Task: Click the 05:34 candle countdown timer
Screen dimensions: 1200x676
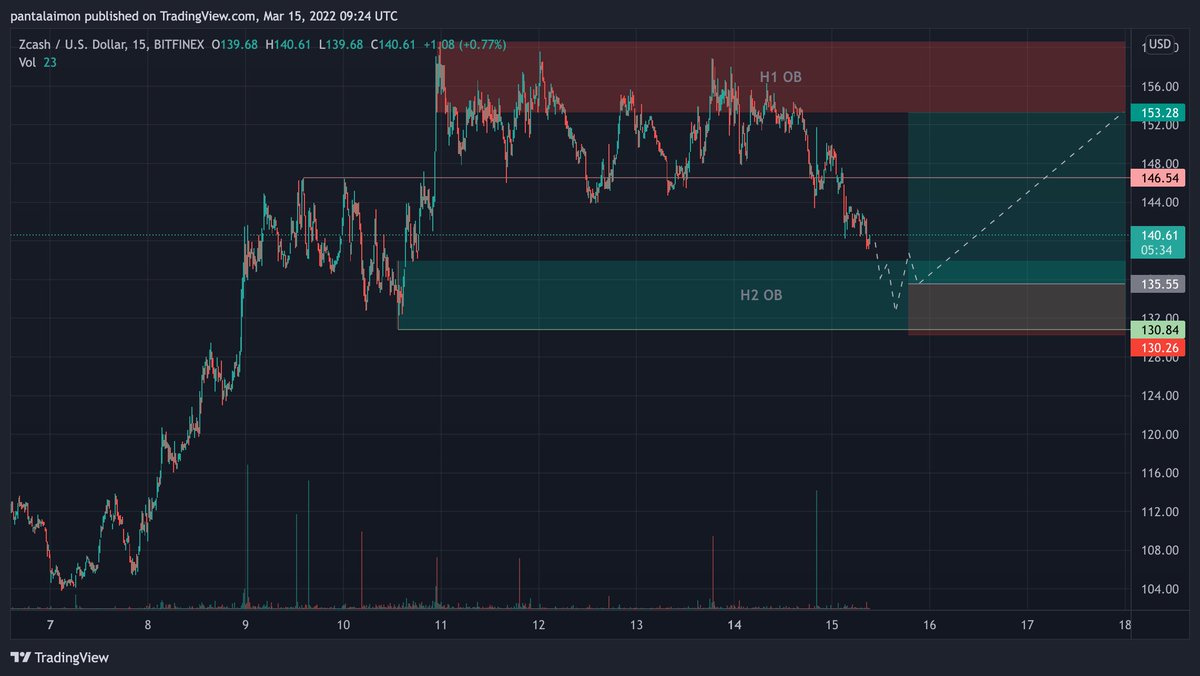Action: click(x=1158, y=250)
